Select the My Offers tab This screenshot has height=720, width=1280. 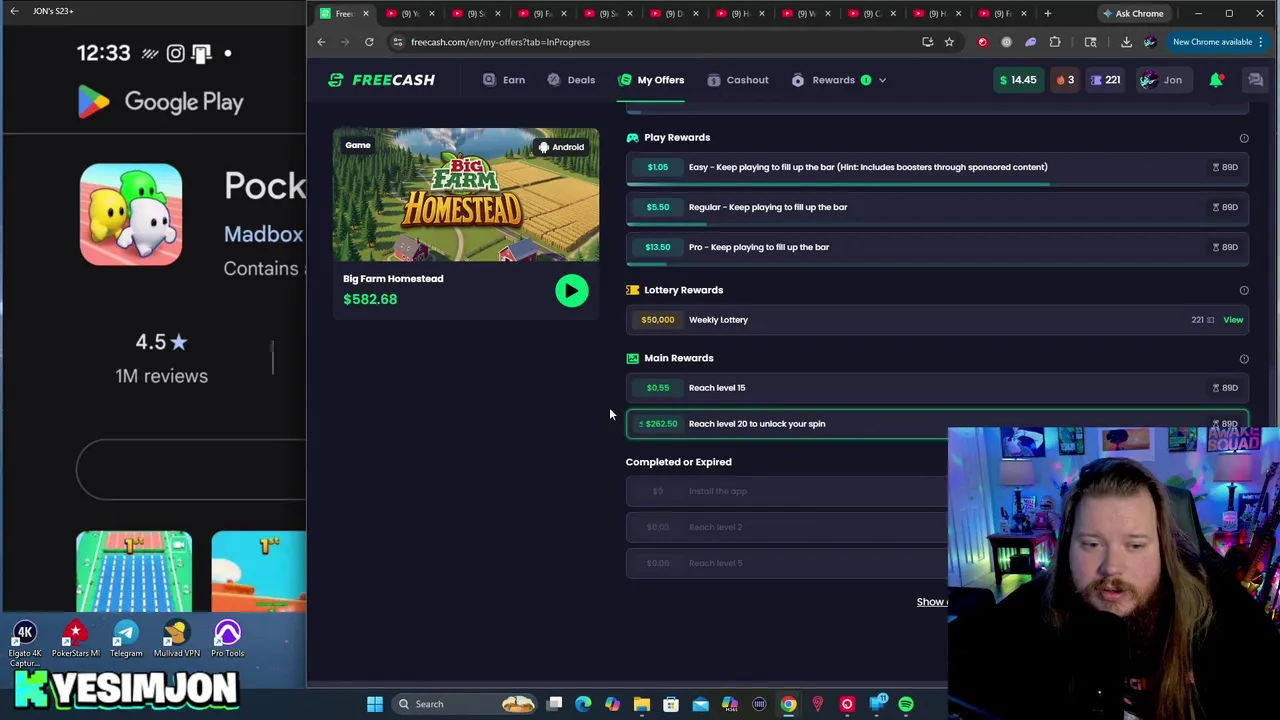pyautogui.click(x=651, y=80)
